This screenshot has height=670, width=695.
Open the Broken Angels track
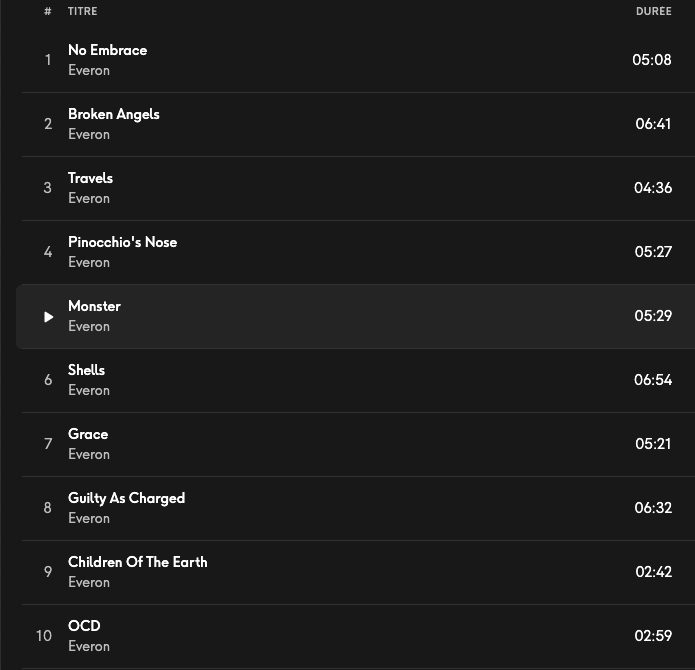coord(113,114)
